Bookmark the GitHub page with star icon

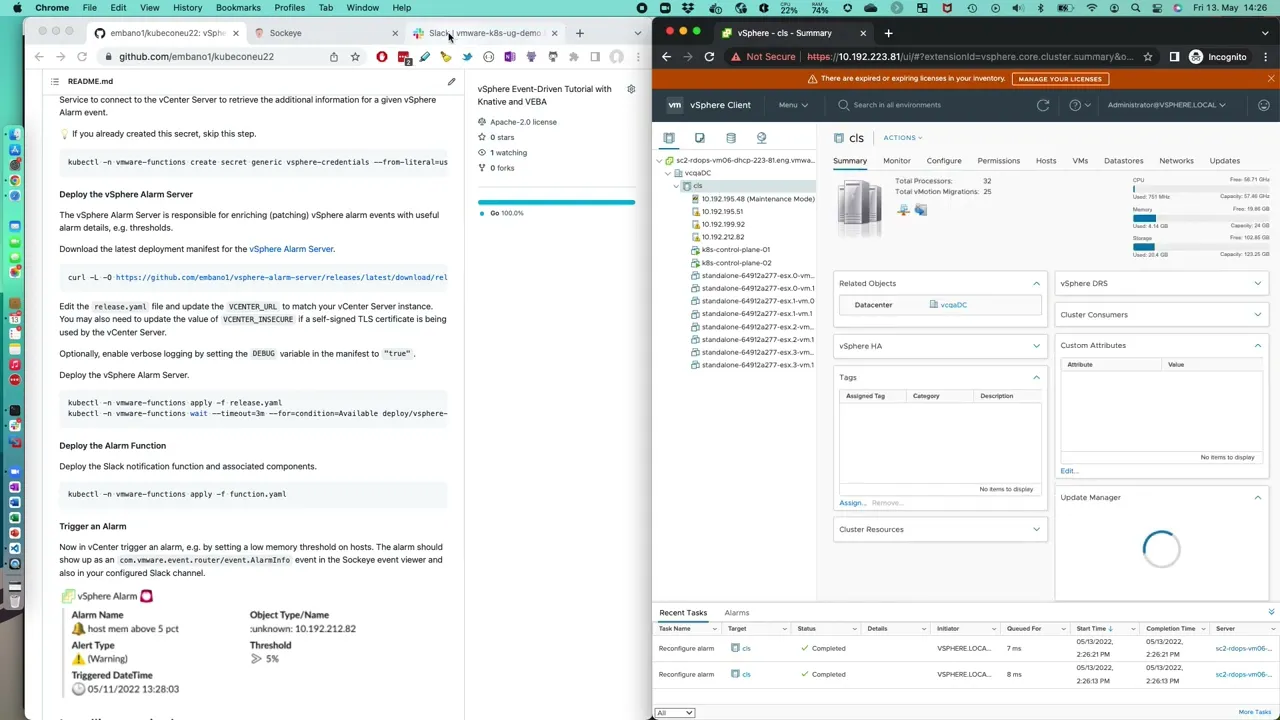click(355, 57)
